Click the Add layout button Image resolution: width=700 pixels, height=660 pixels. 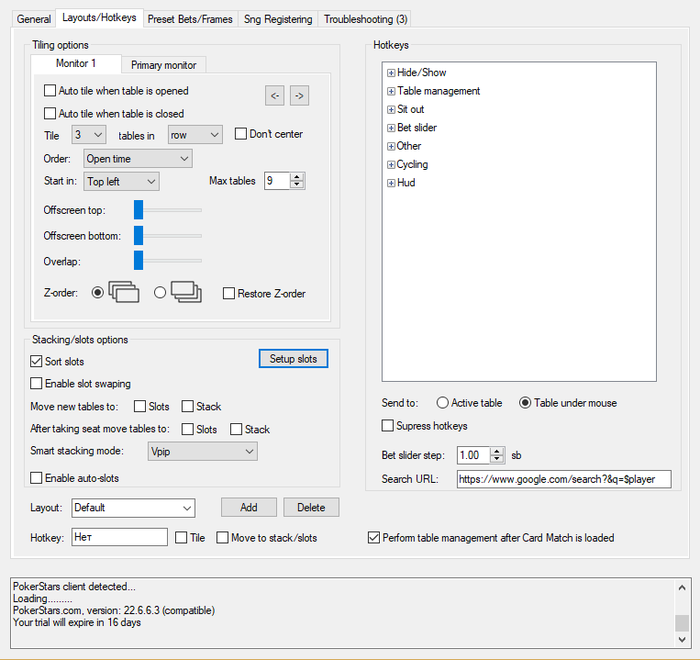coord(249,507)
